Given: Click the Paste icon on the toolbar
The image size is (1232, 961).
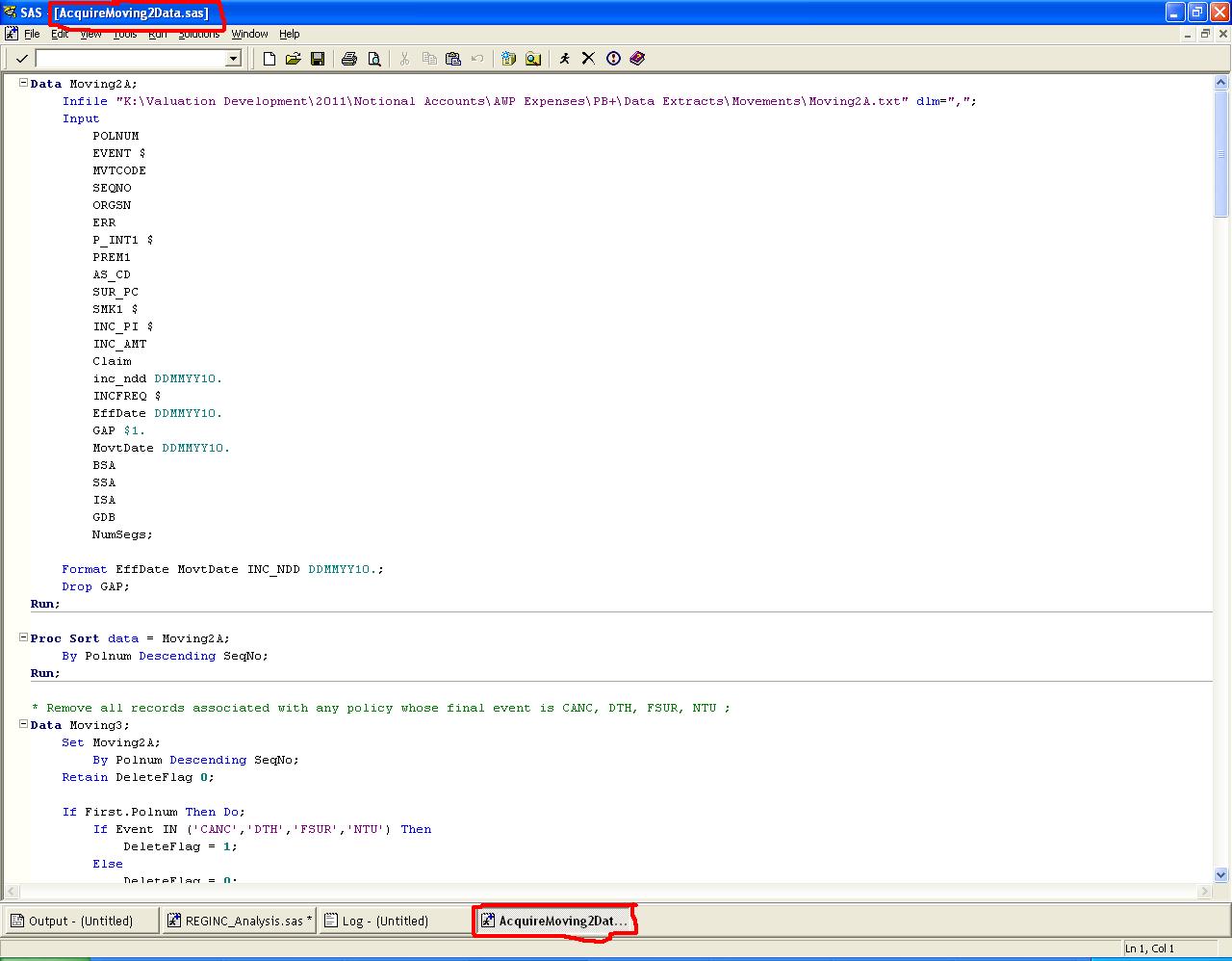Looking at the screenshot, I should pos(451,59).
